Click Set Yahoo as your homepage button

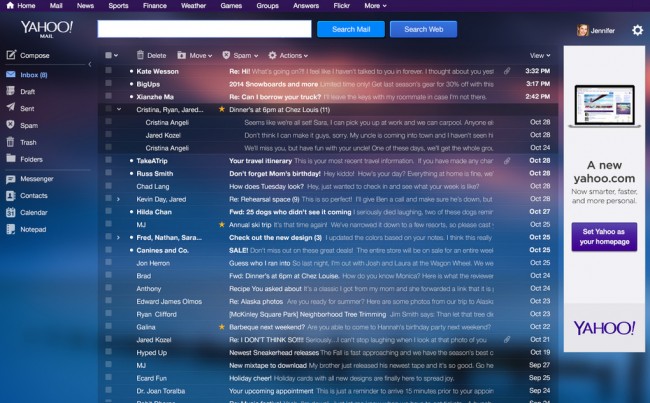tap(604, 237)
